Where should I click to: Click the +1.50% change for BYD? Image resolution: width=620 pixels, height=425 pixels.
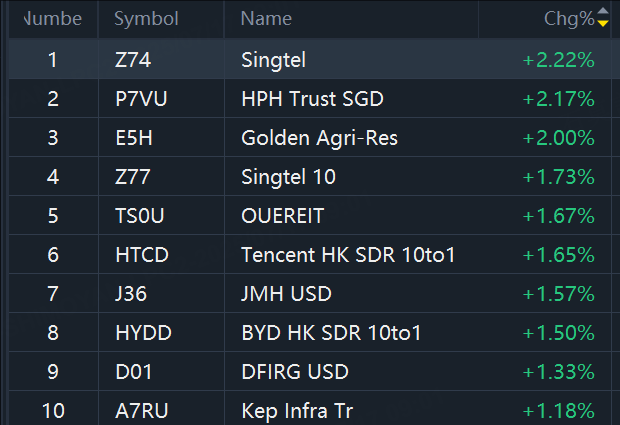coord(558,333)
